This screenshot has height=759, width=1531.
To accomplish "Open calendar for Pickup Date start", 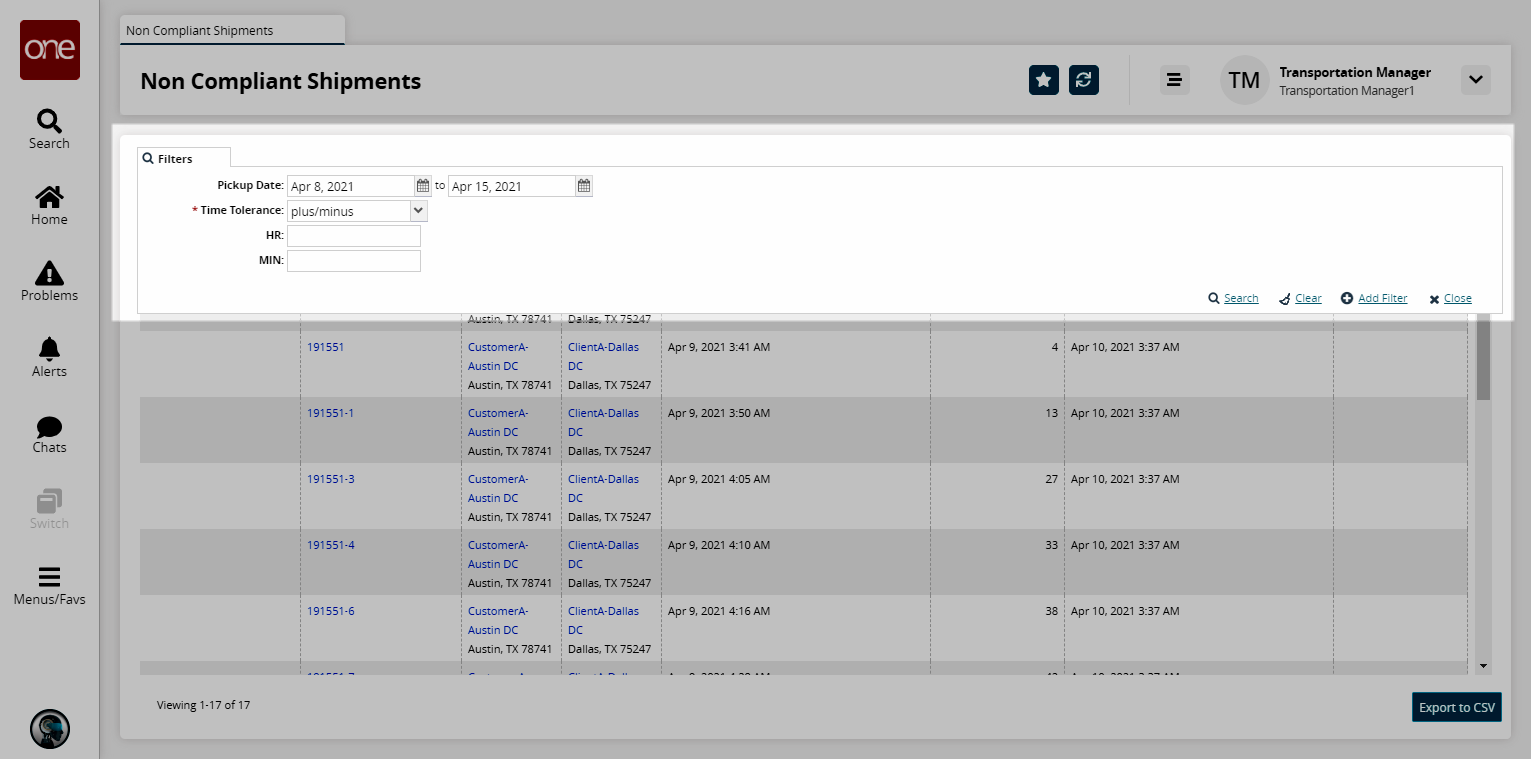I will coord(423,186).
